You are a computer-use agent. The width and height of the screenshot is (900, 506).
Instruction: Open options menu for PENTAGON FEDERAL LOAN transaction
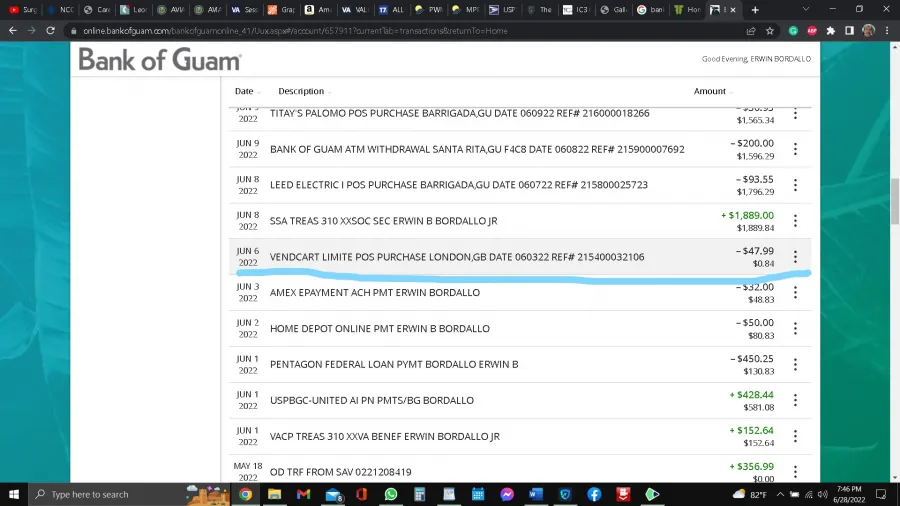click(x=795, y=364)
